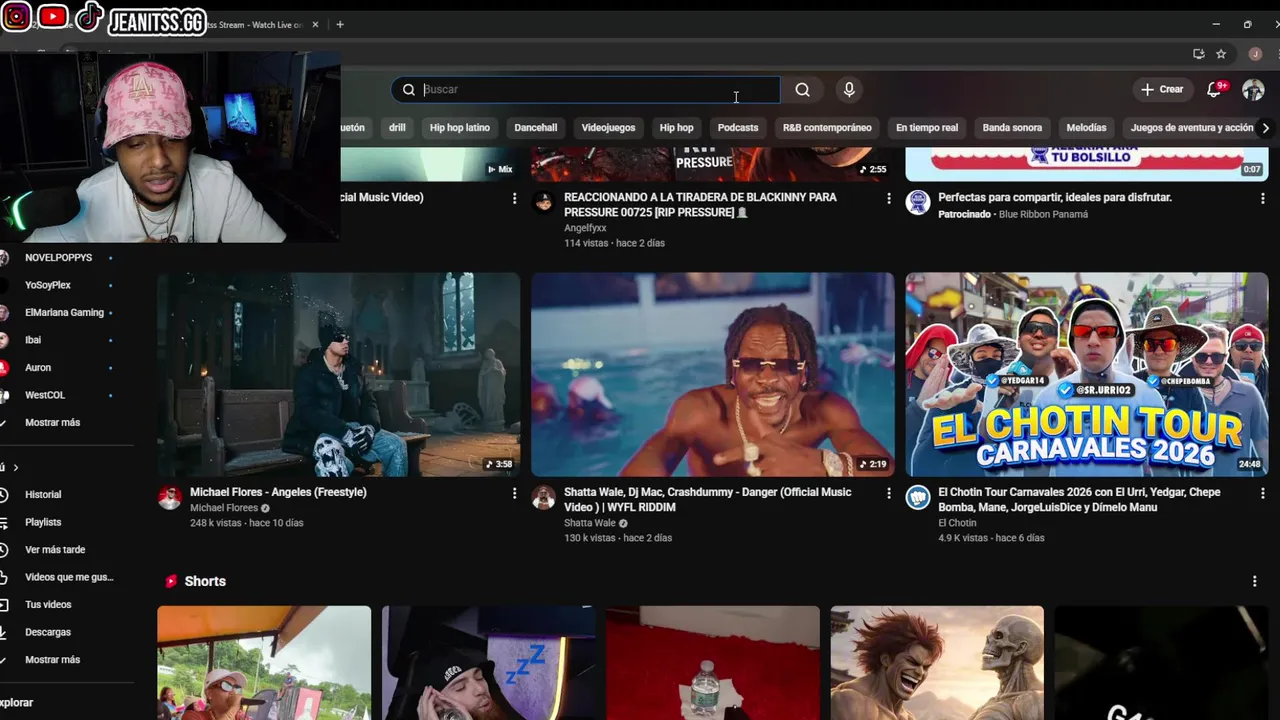Open options for Blue Ribbon Panamá ad
This screenshot has width=1280, height=720.
pos(1263,199)
